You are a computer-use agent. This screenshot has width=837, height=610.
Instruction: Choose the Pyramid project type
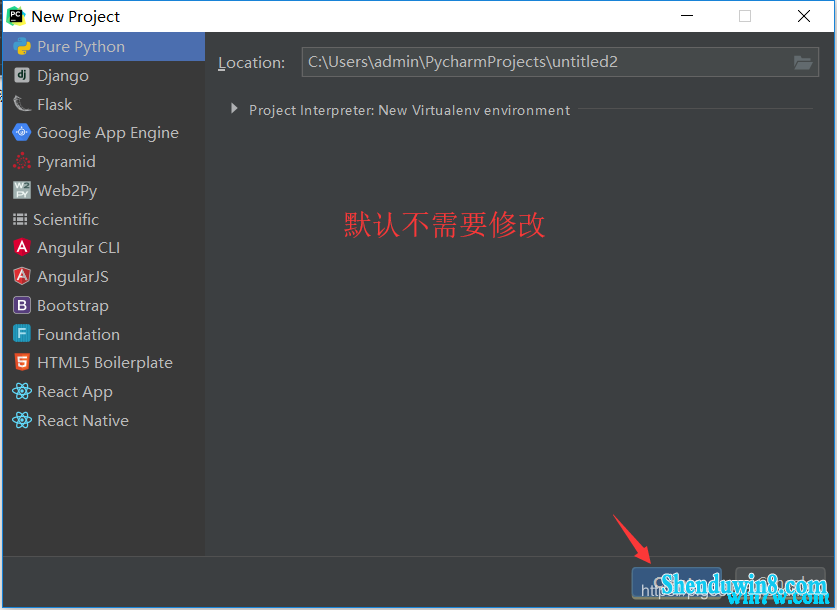click(x=104, y=161)
